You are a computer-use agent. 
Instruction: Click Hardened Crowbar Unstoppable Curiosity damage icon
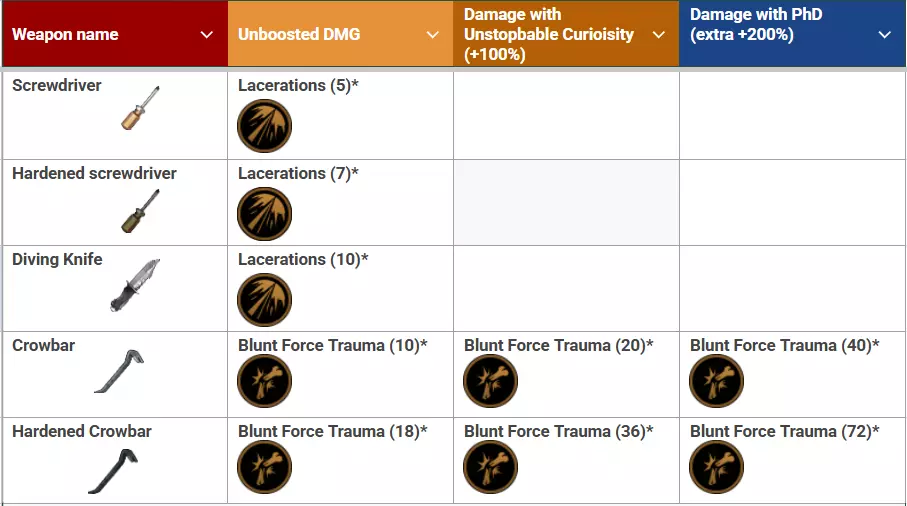point(490,468)
